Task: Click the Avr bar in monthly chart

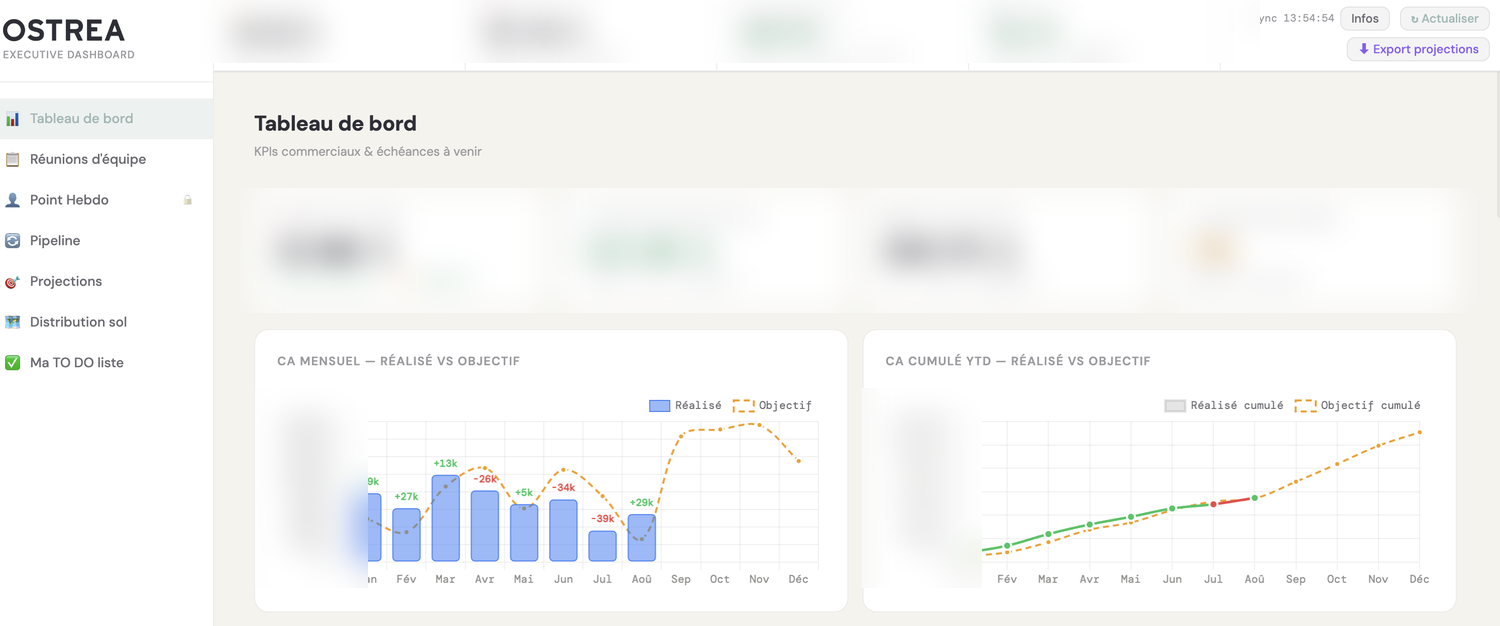Action: [x=485, y=526]
